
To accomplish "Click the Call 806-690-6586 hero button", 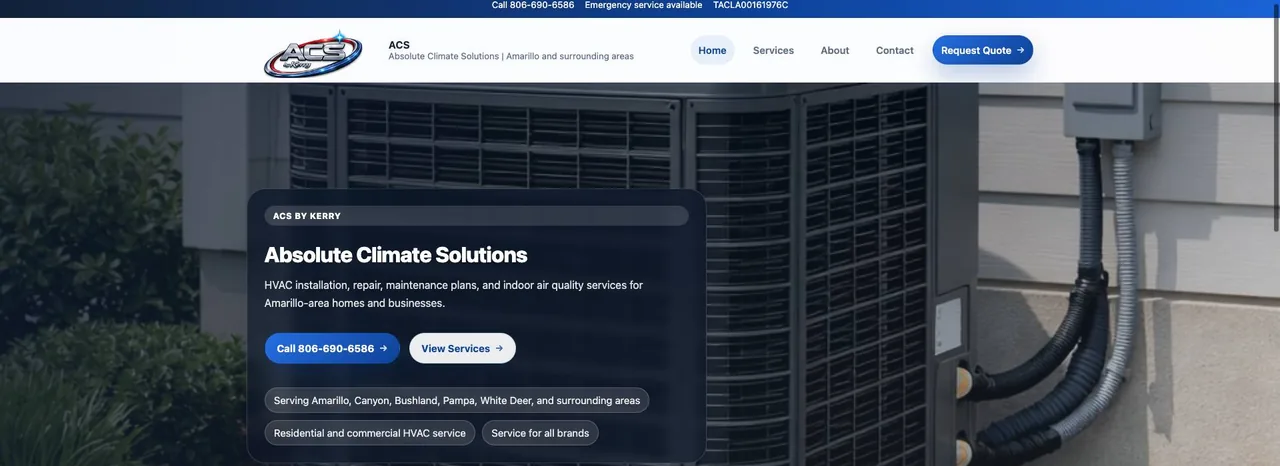I will (332, 348).
